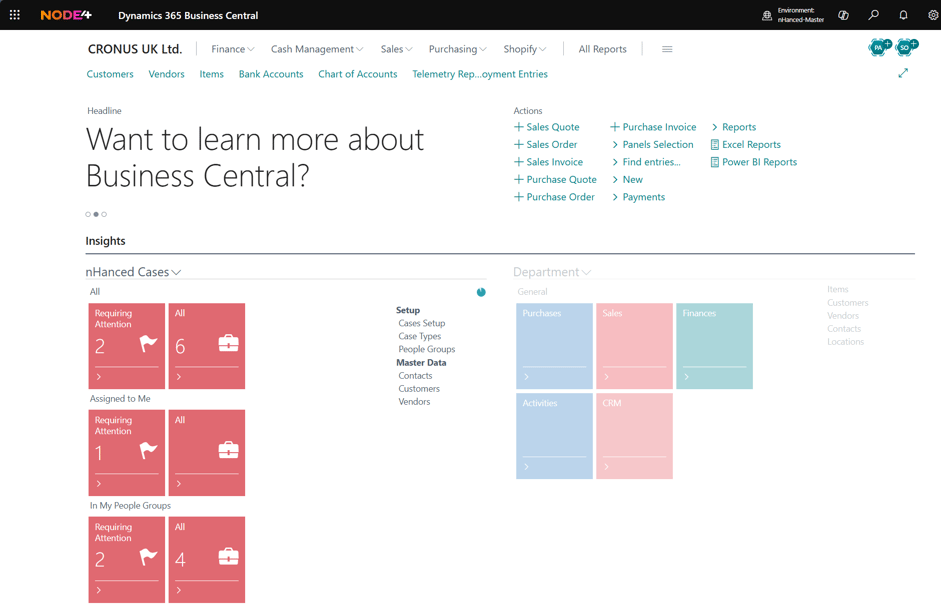Open Locations in Department list

click(x=846, y=342)
